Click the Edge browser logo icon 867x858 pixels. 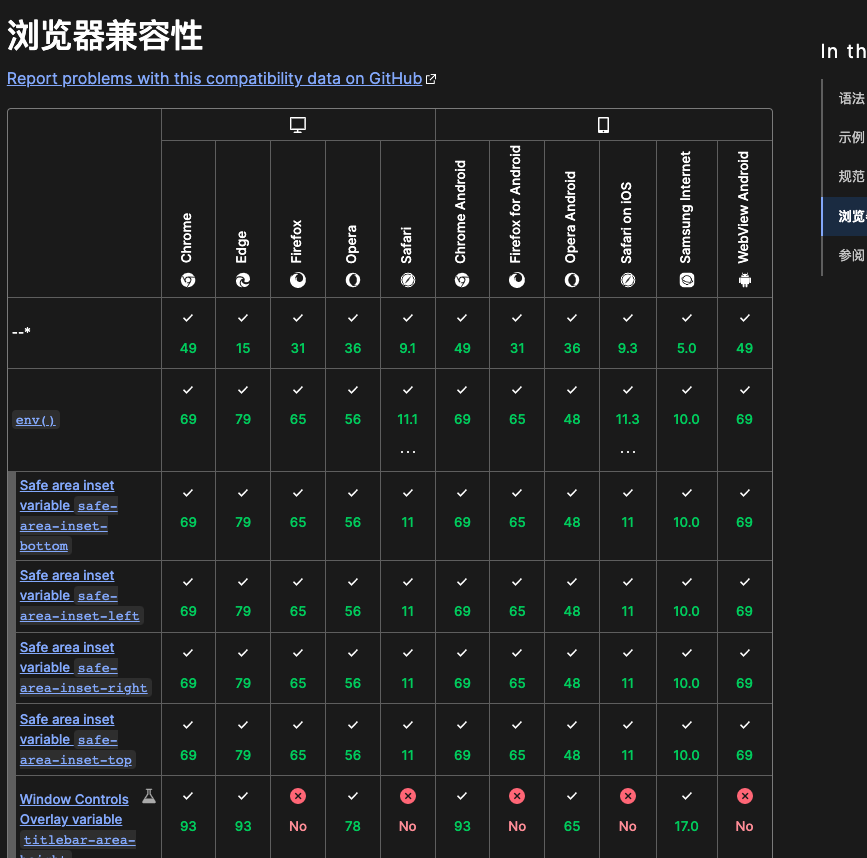(243, 280)
